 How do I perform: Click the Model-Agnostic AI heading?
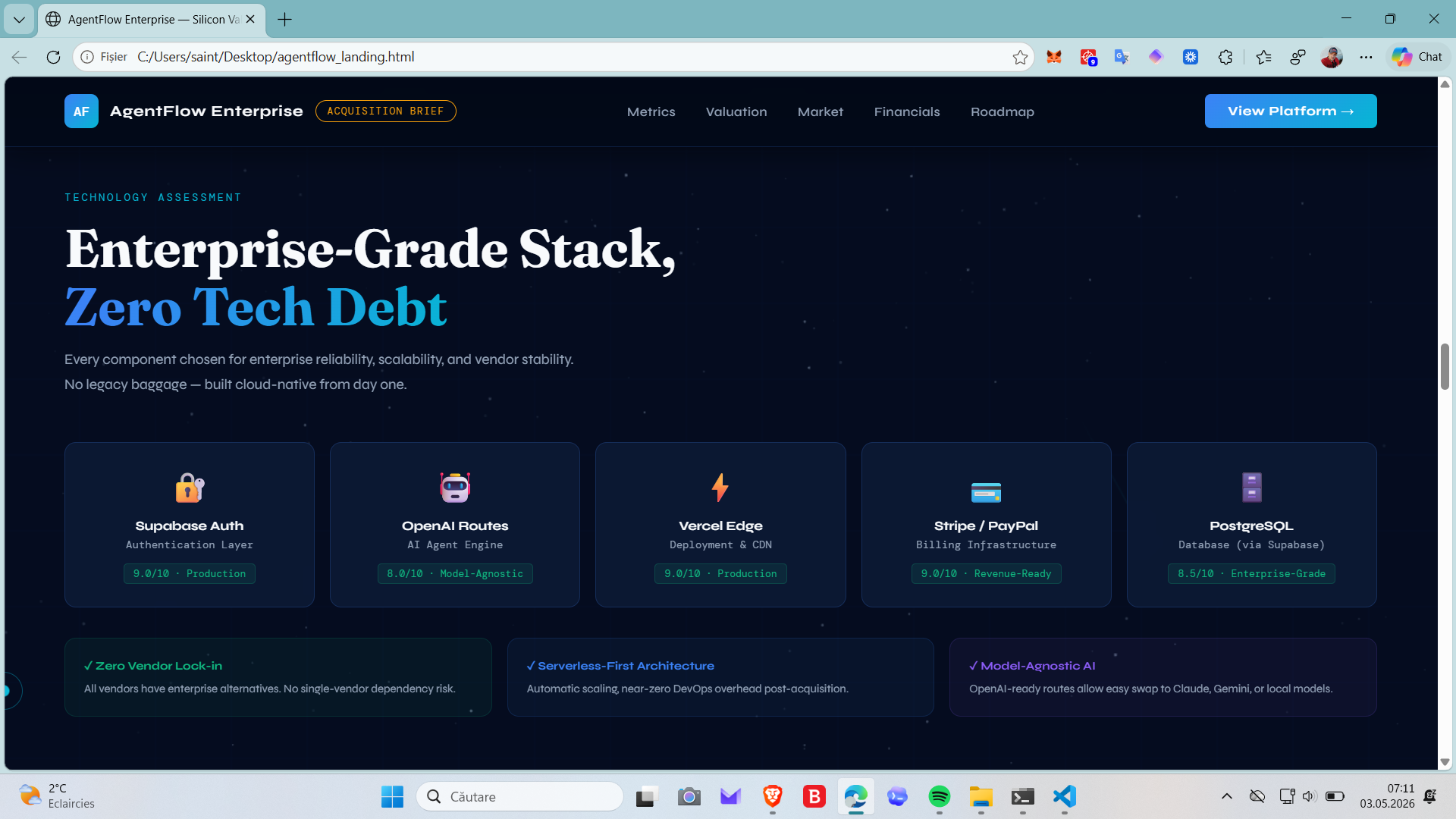pos(1032,666)
